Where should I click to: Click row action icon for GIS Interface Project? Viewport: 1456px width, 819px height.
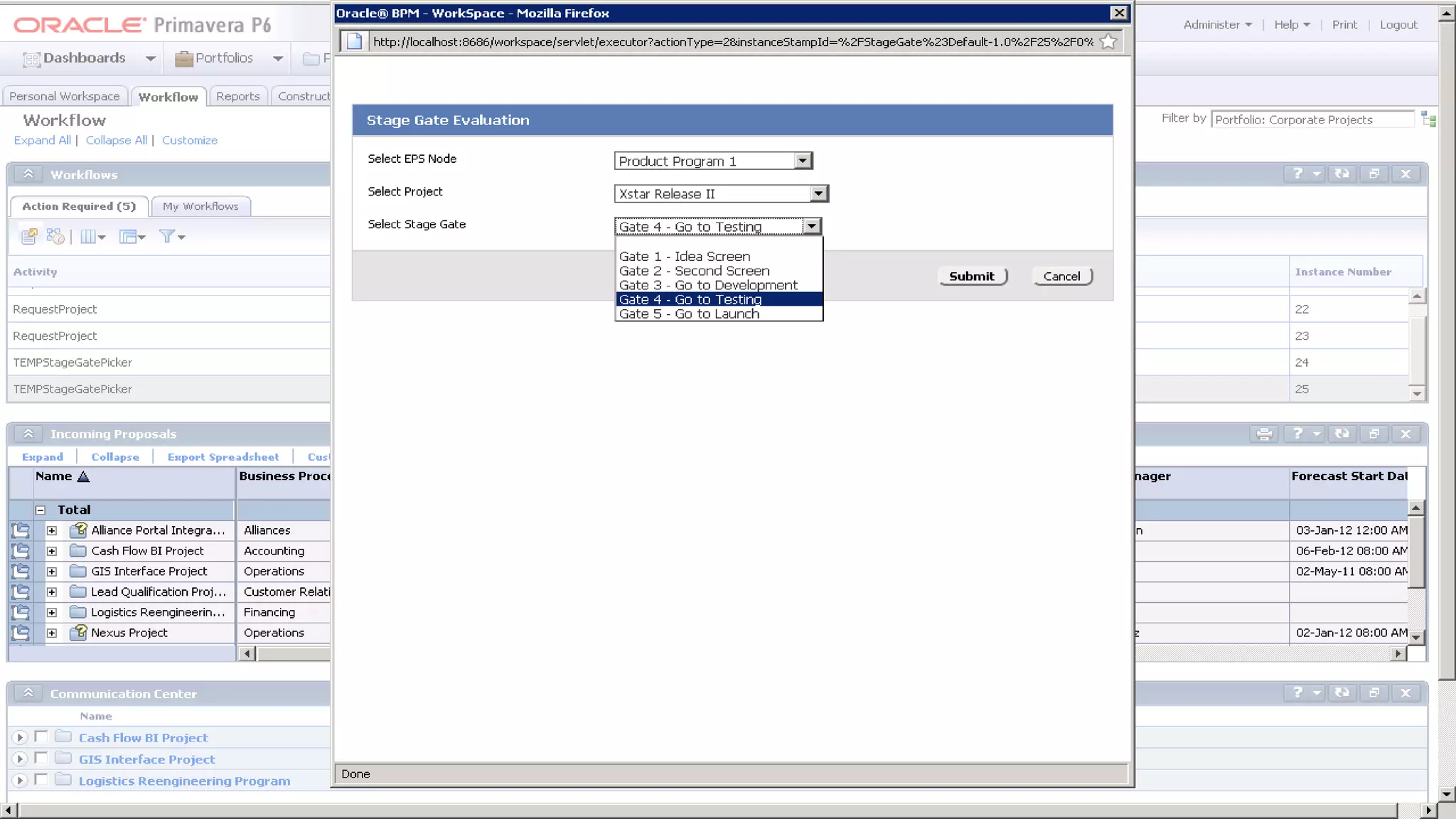[21, 572]
